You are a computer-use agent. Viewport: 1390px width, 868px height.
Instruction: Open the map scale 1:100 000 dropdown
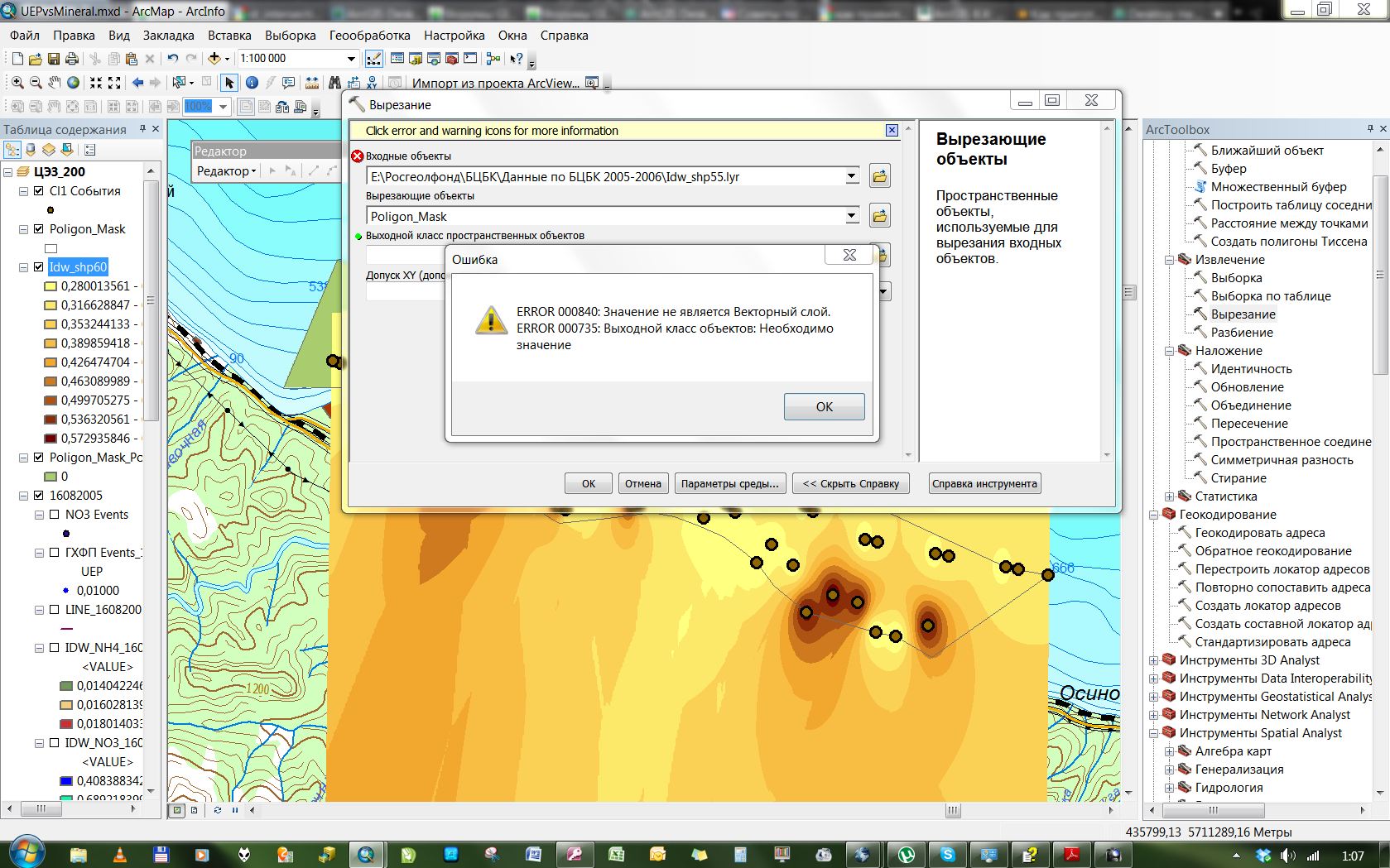coord(351,59)
